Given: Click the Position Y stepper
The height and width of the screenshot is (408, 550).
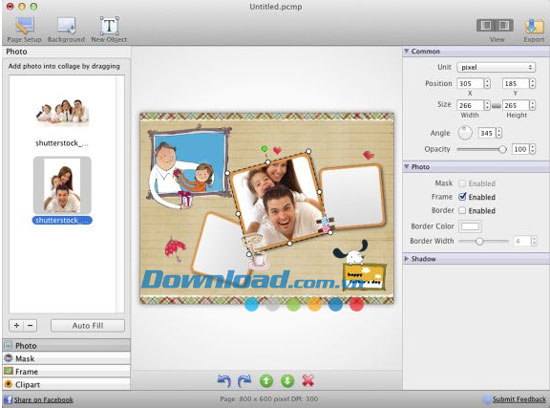Looking at the screenshot, I should click(x=532, y=83).
